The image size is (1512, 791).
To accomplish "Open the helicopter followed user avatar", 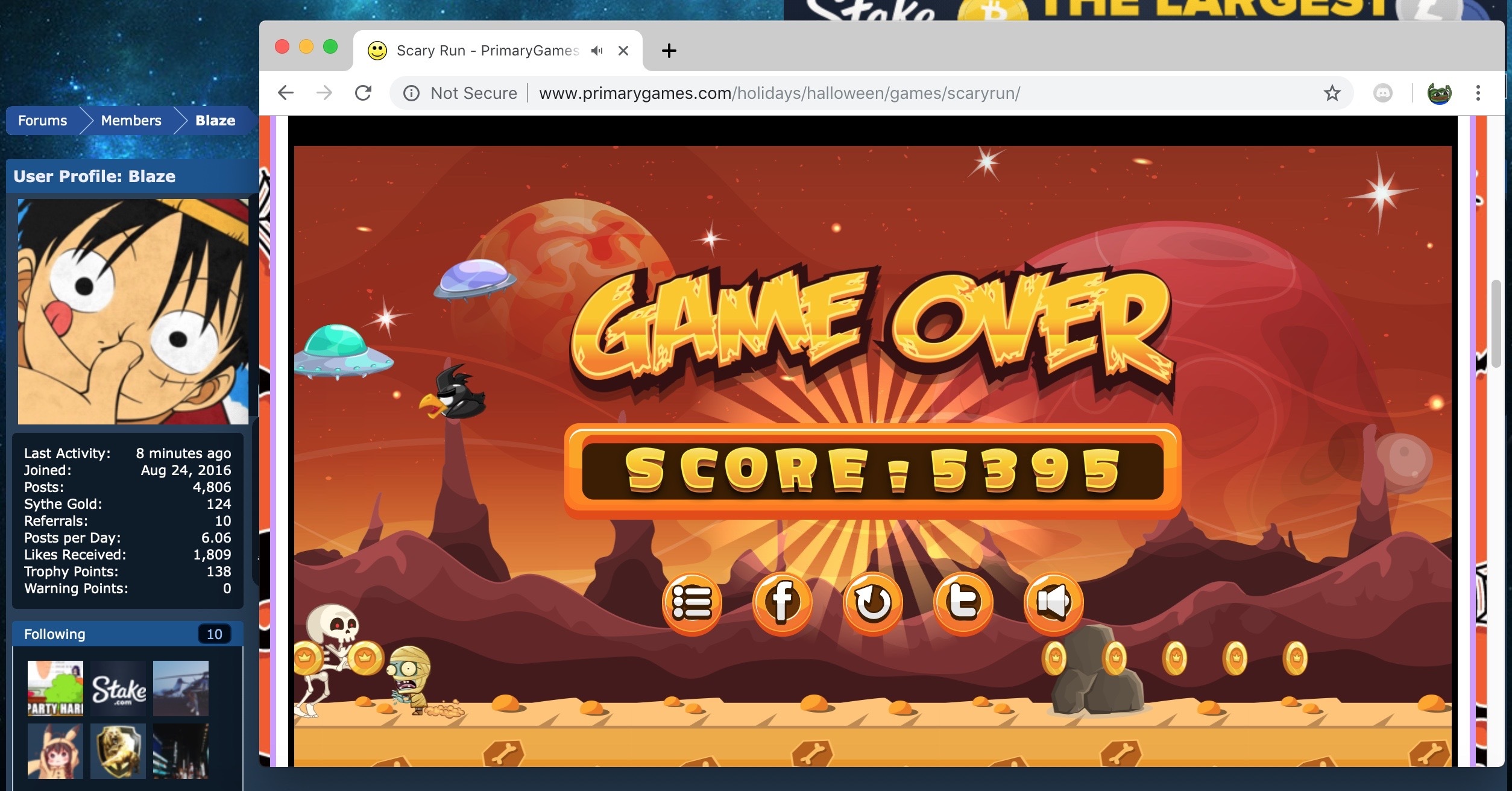I will pyautogui.click(x=181, y=689).
